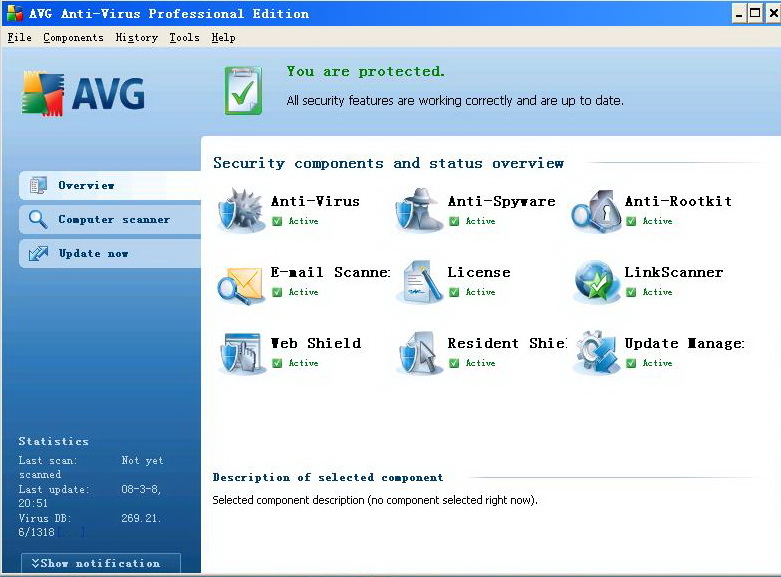This screenshot has height=577, width=781.
Task: Click the AVG title bar icon
Action: point(15,13)
